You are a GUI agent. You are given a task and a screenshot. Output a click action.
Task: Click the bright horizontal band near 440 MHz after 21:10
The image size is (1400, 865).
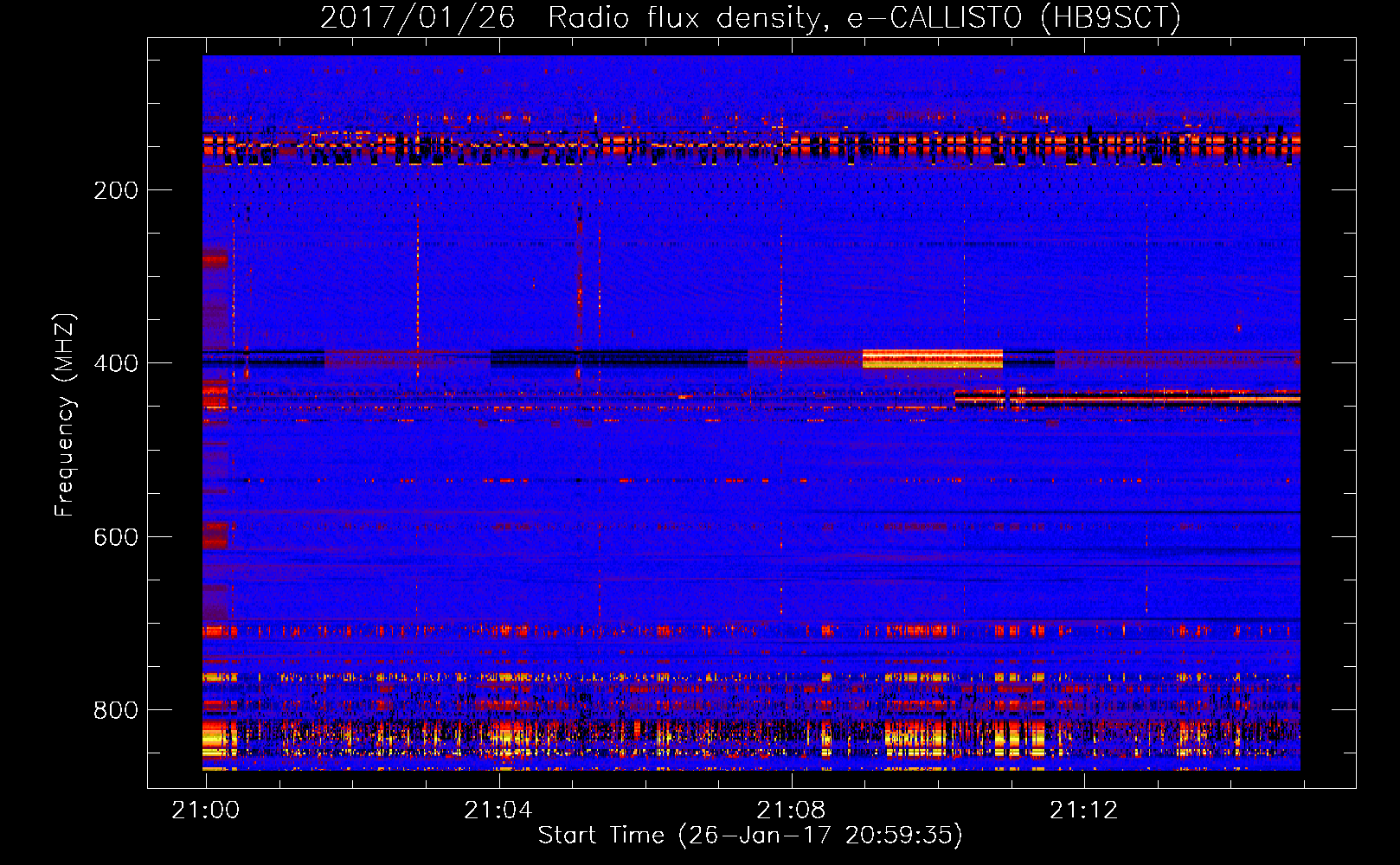pyautogui.click(x=1127, y=398)
